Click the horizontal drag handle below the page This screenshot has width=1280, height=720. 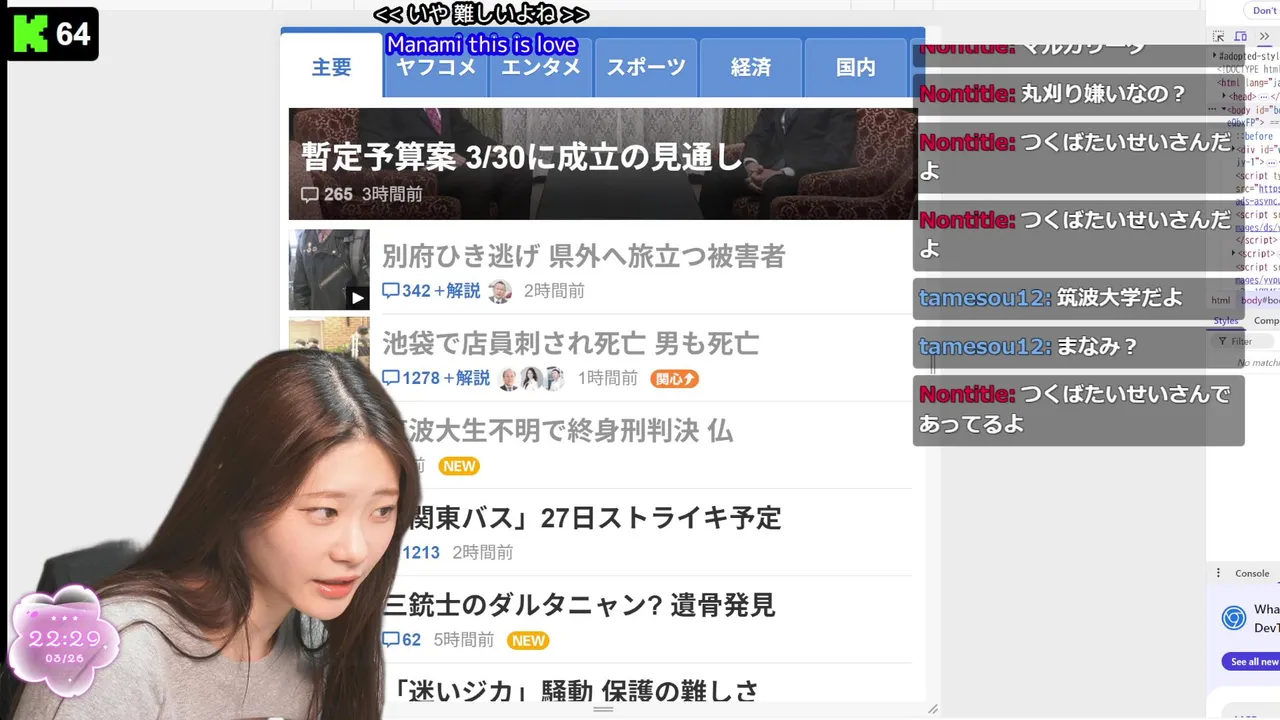[x=603, y=709]
